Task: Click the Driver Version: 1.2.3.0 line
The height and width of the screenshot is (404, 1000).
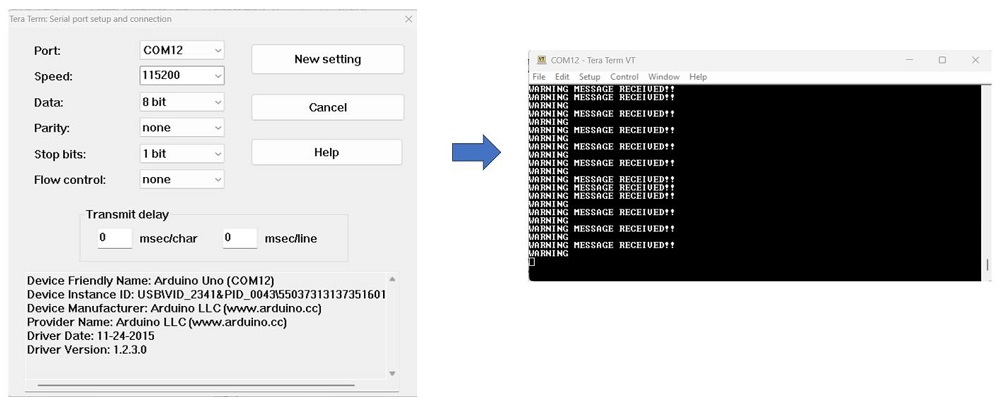Action: 87,350
